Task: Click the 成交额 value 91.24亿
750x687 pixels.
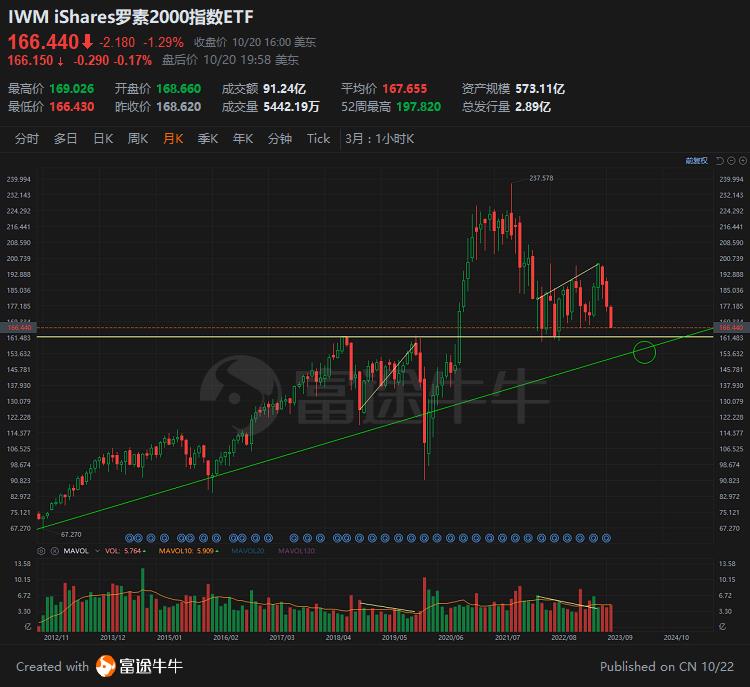Action: point(284,89)
